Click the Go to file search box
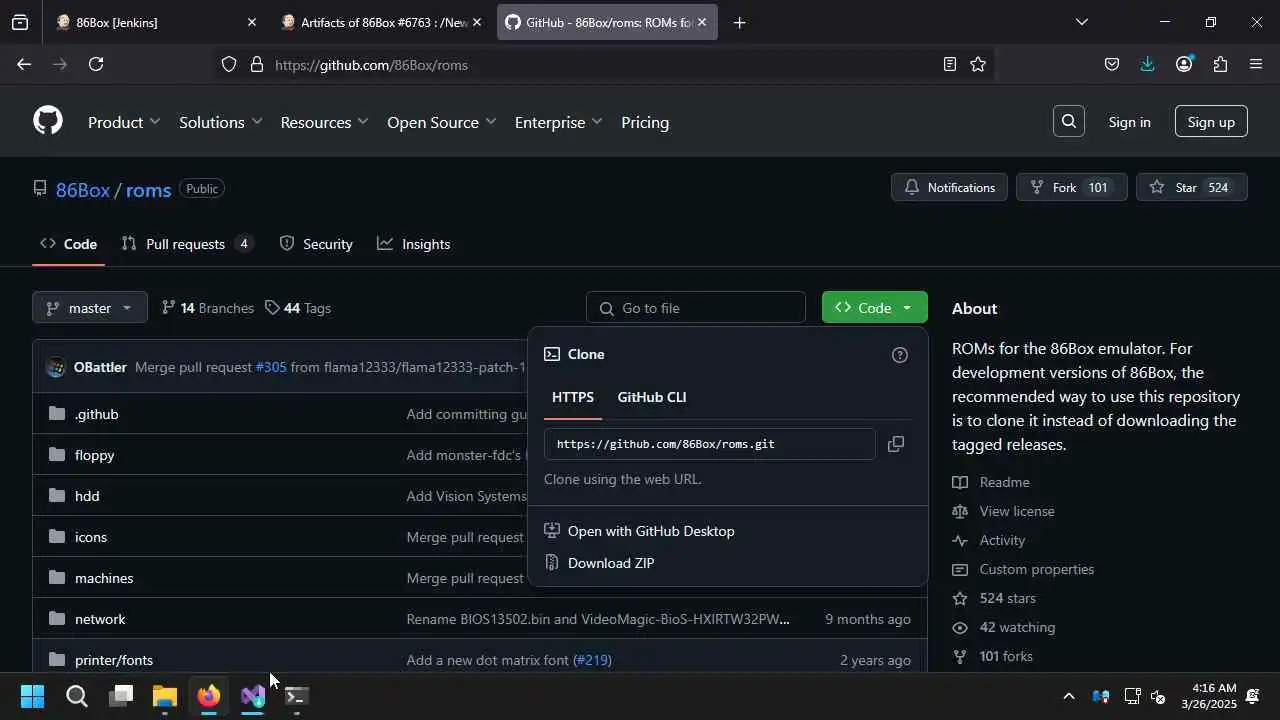This screenshot has width=1280, height=720. point(696,308)
